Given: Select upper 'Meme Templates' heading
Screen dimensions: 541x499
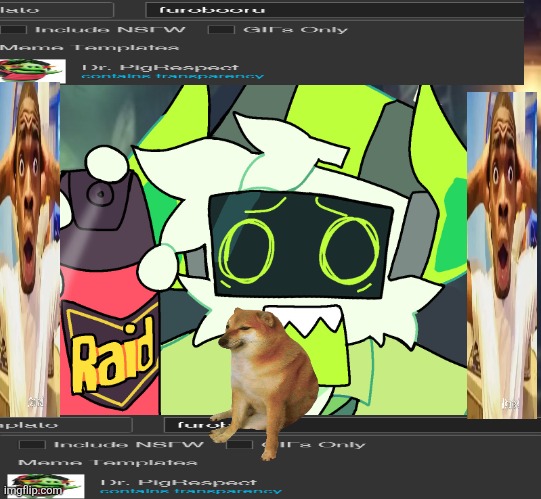Looking at the screenshot, I should (89, 48).
